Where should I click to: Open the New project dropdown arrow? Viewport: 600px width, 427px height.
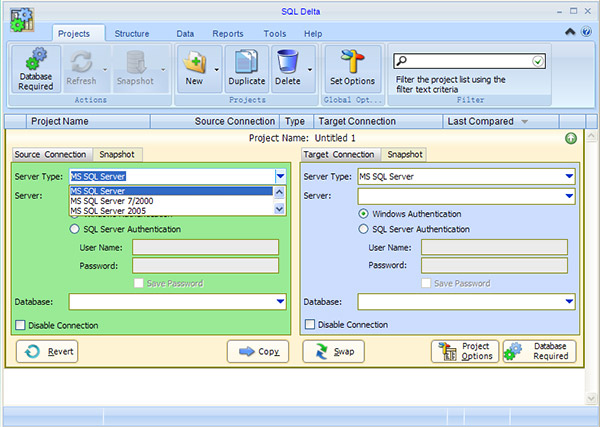click(217, 70)
